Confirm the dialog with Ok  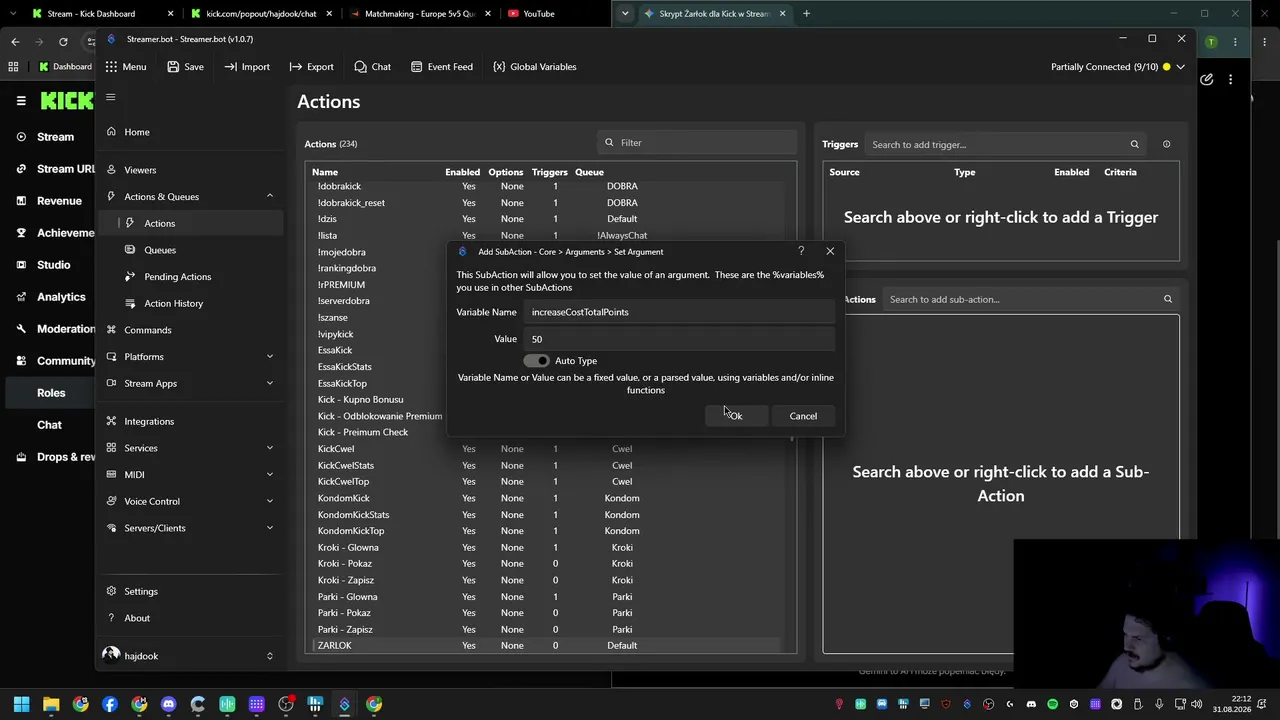736,416
